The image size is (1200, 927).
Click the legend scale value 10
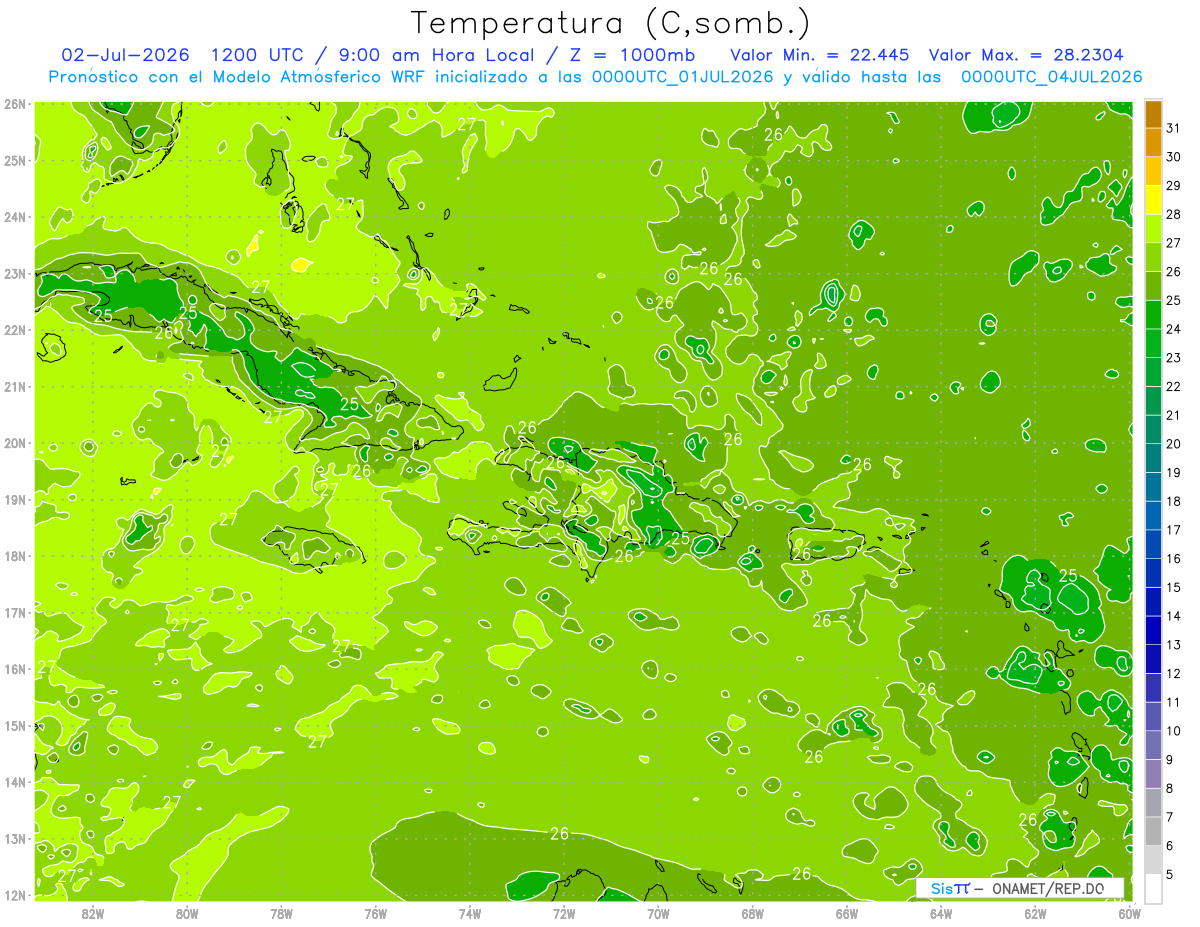(1173, 731)
